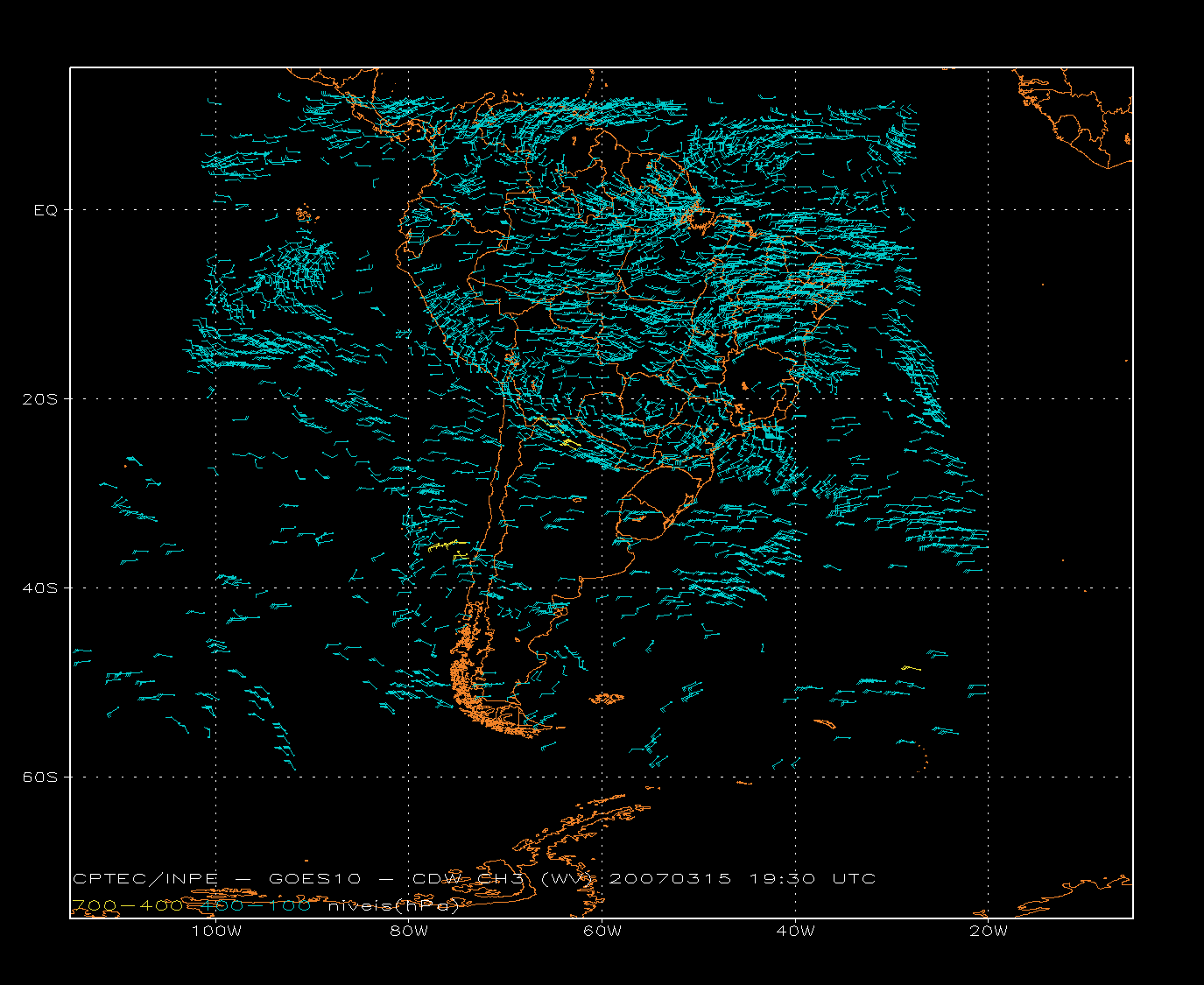
Task: Click the 19:30 UTC time text
Action: pos(813,879)
